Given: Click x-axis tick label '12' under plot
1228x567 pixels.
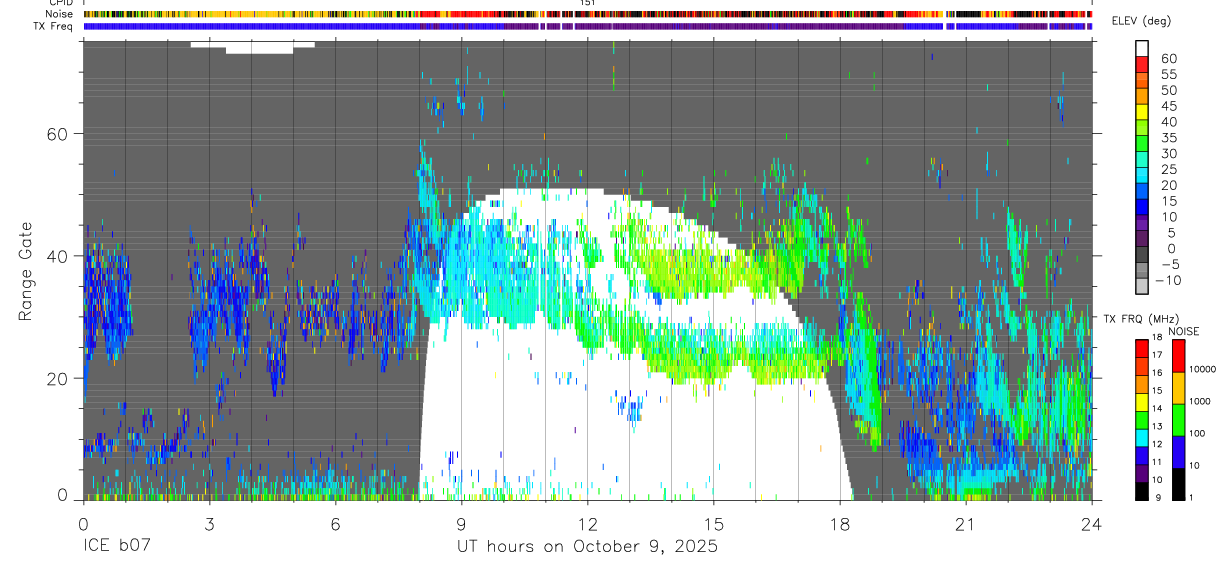Looking at the screenshot, I should [587, 524].
